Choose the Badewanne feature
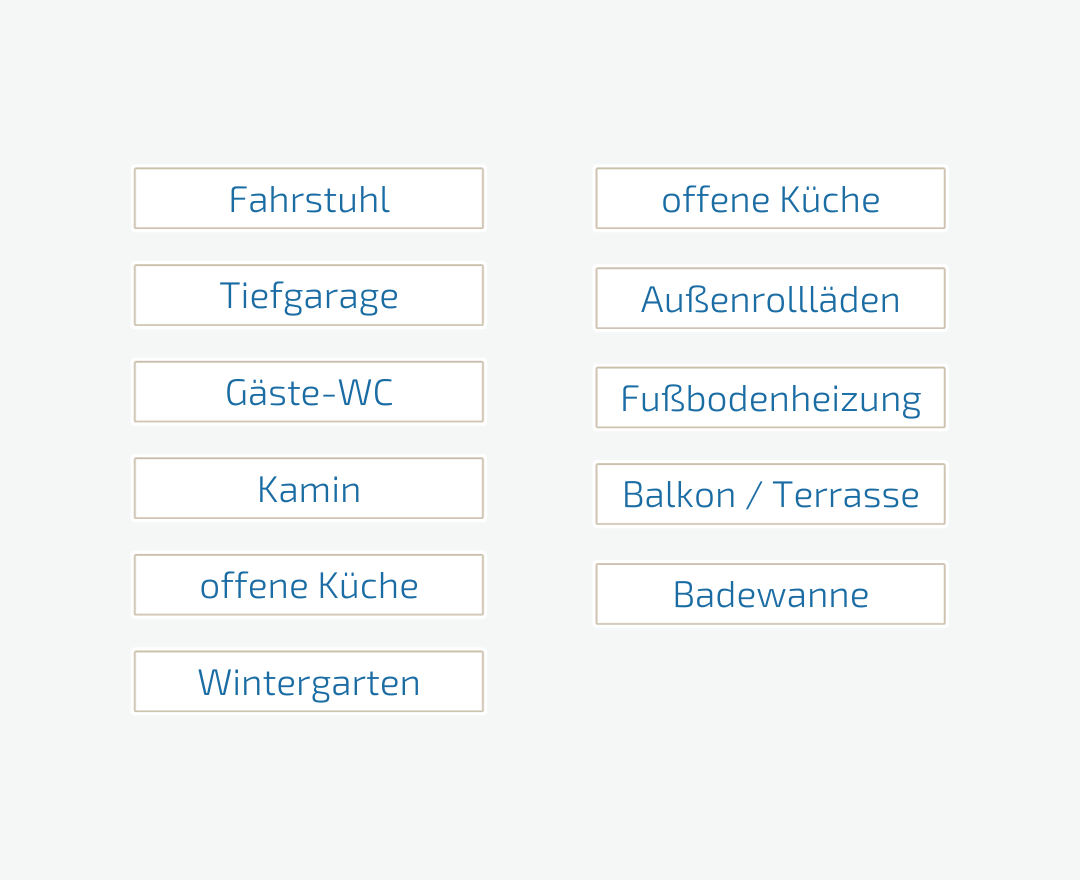The image size is (1080, 880). coord(770,594)
